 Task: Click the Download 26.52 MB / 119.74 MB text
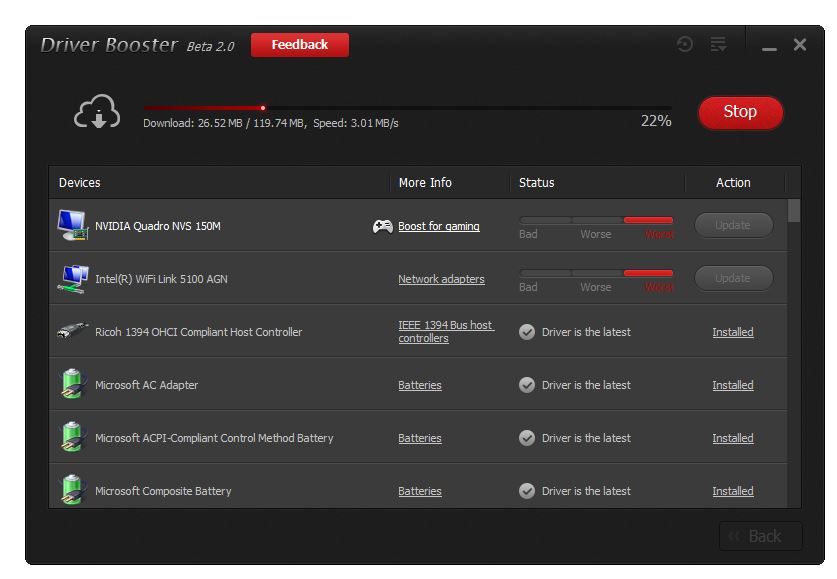pos(224,123)
